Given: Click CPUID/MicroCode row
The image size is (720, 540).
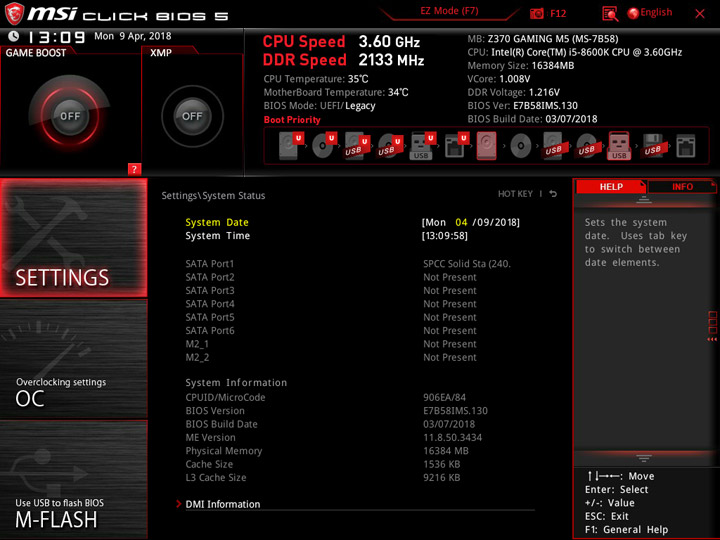Looking at the screenshot, I should (x=326, y=397).
